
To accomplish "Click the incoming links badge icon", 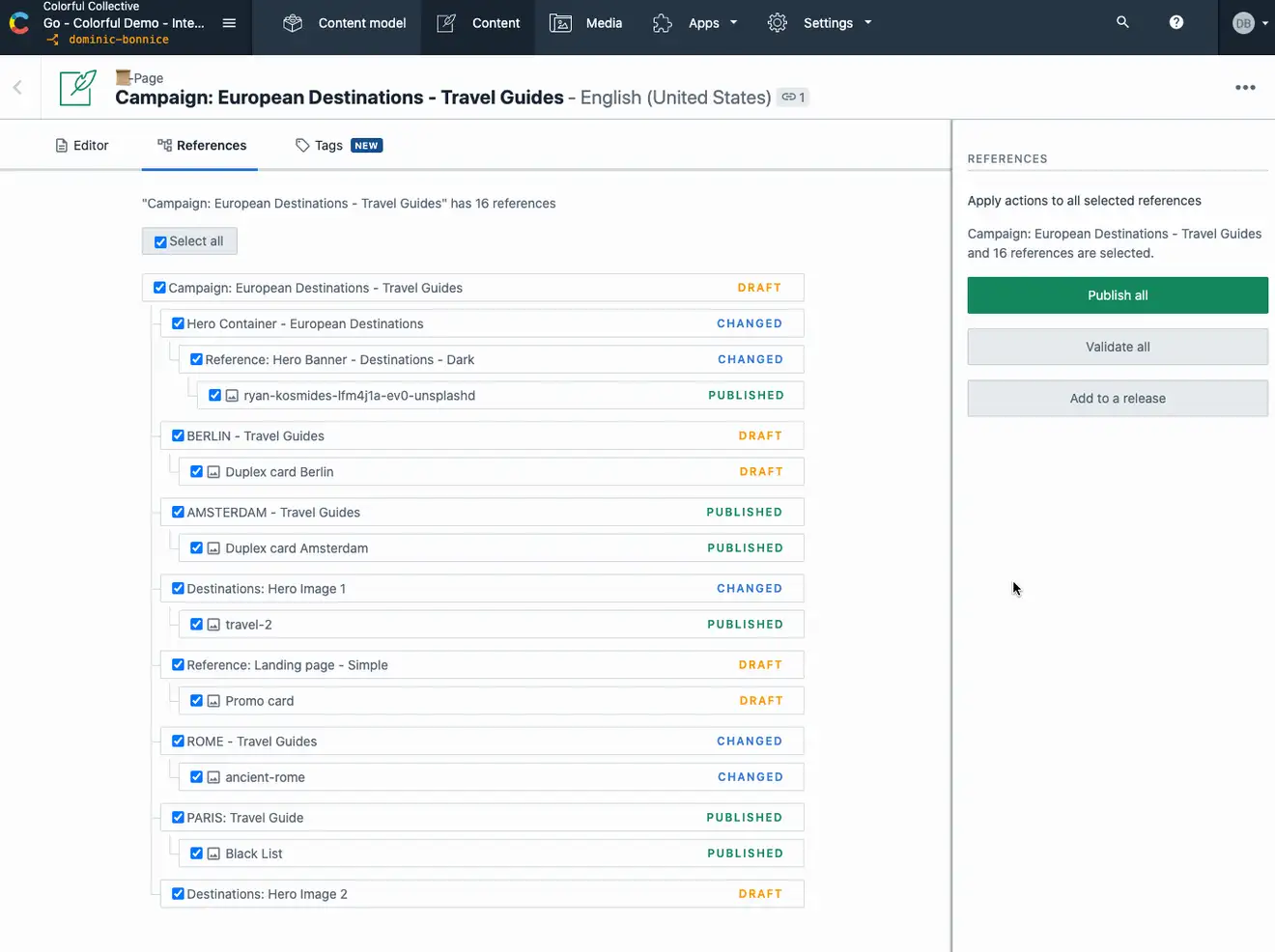I will click(793, 97).
